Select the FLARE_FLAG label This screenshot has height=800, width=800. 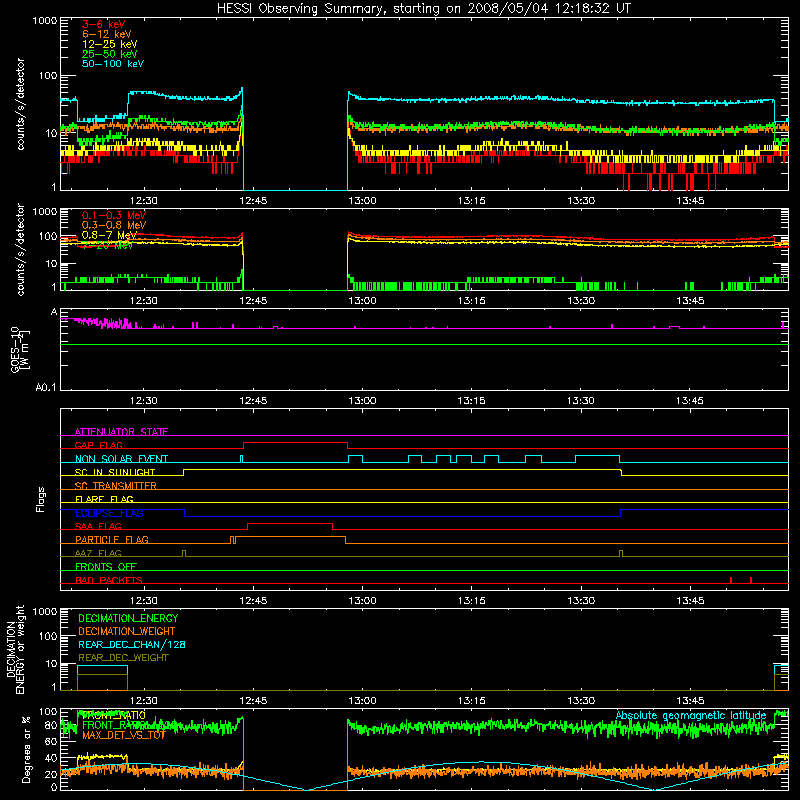[x=104, y=499]
